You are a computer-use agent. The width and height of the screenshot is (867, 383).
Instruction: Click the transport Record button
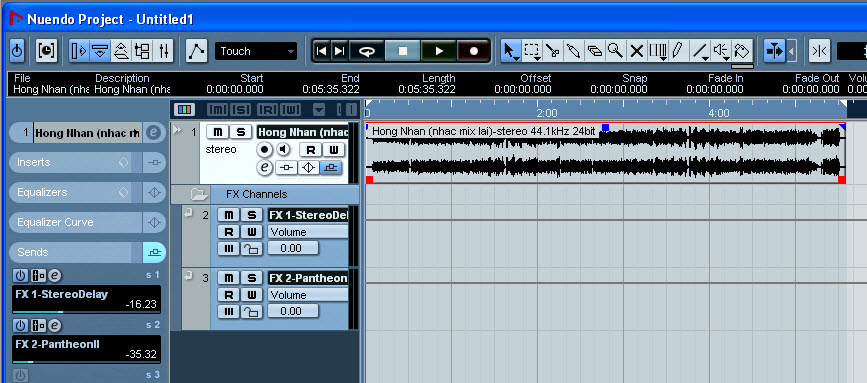click(x=473, y=51)
